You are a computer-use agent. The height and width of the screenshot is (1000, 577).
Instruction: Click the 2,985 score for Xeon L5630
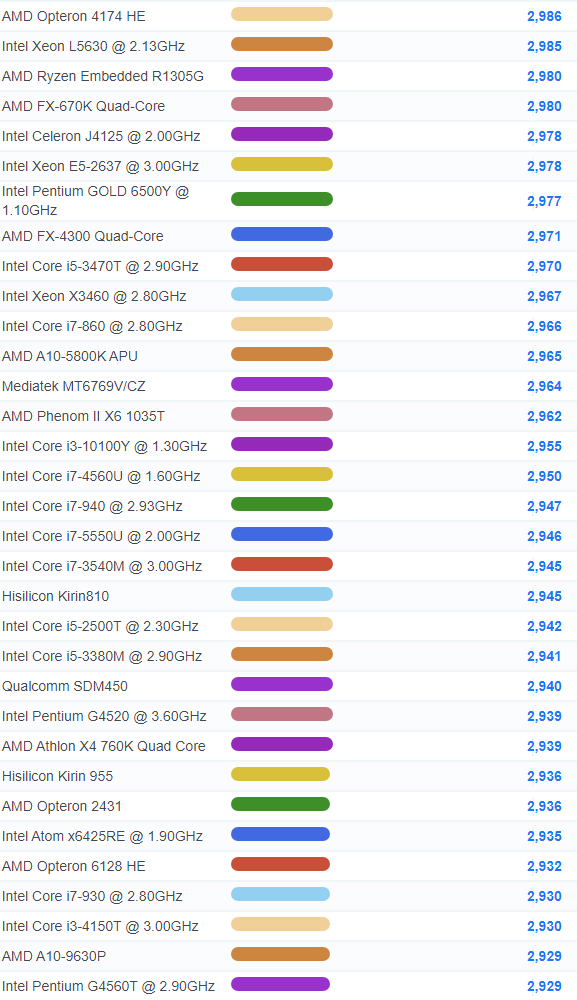pyautogui.click(x=544, y=46)
